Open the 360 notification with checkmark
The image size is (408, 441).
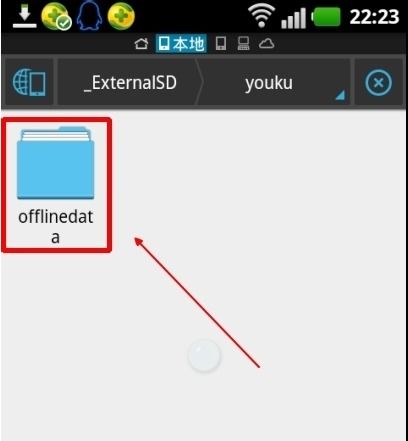coord(56,17)
